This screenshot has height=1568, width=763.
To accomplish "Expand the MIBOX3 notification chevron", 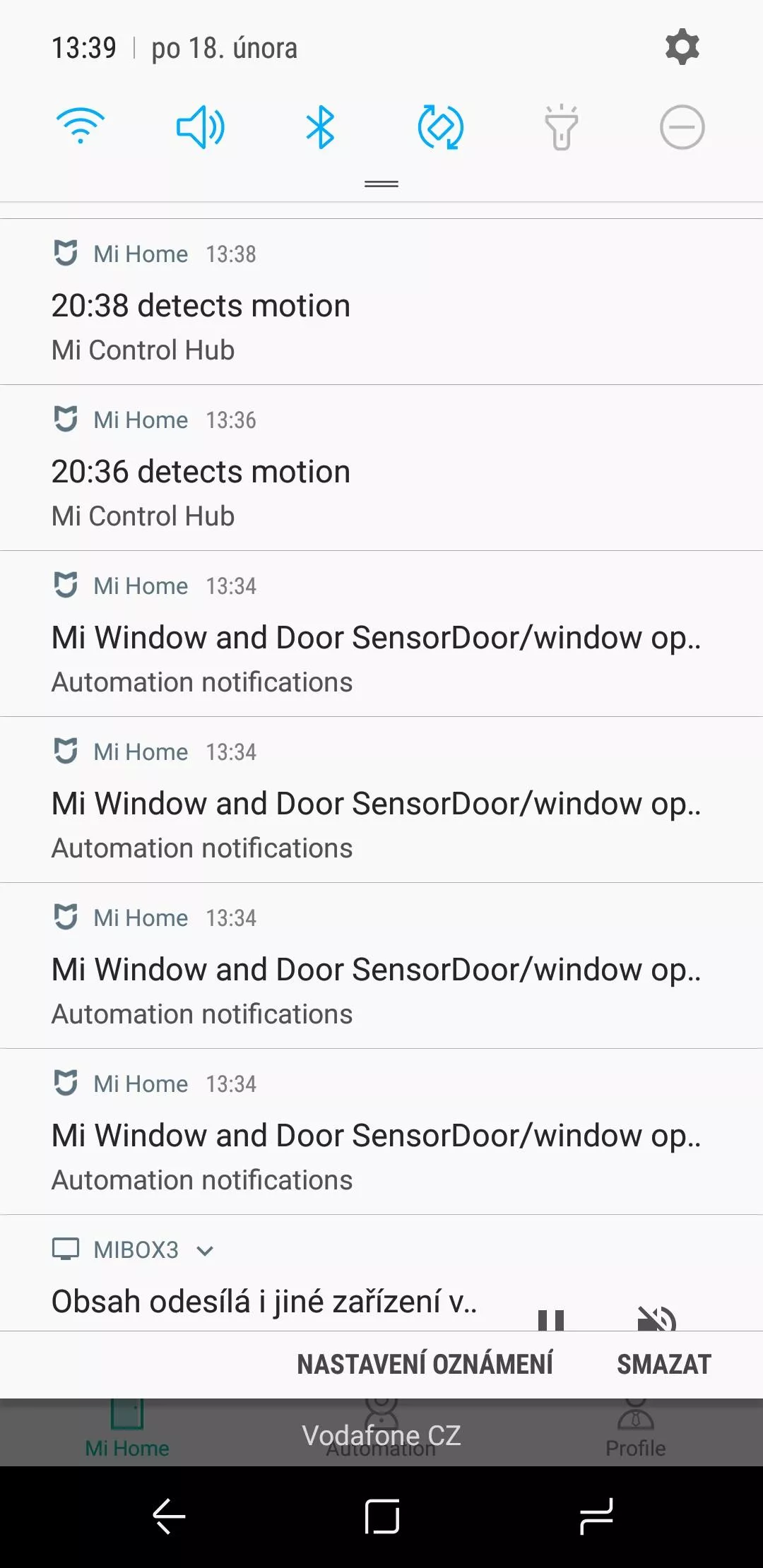I will 205,1251.
